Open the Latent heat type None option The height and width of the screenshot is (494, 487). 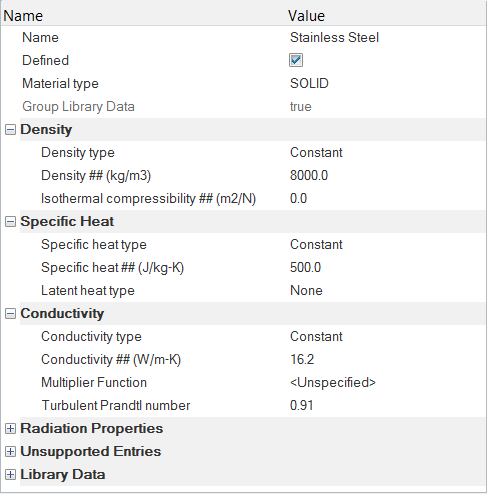(x=386, y=291)
